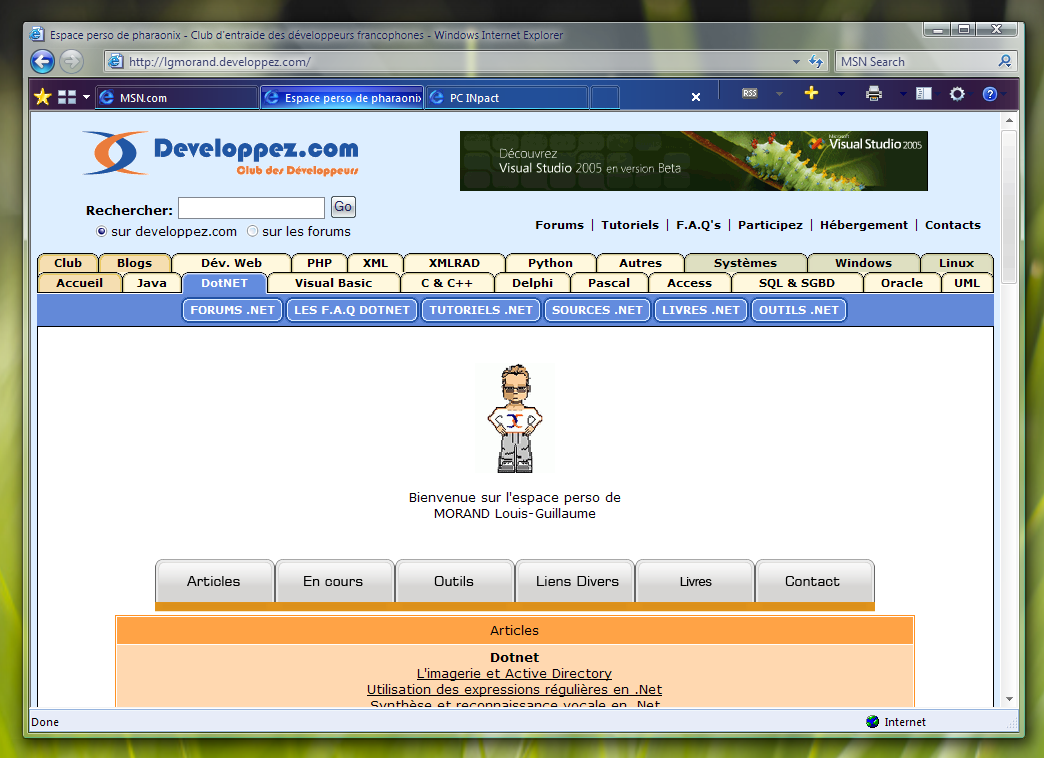Open the Quick Tabs dropdown arrow

click(x=86, y=97)
